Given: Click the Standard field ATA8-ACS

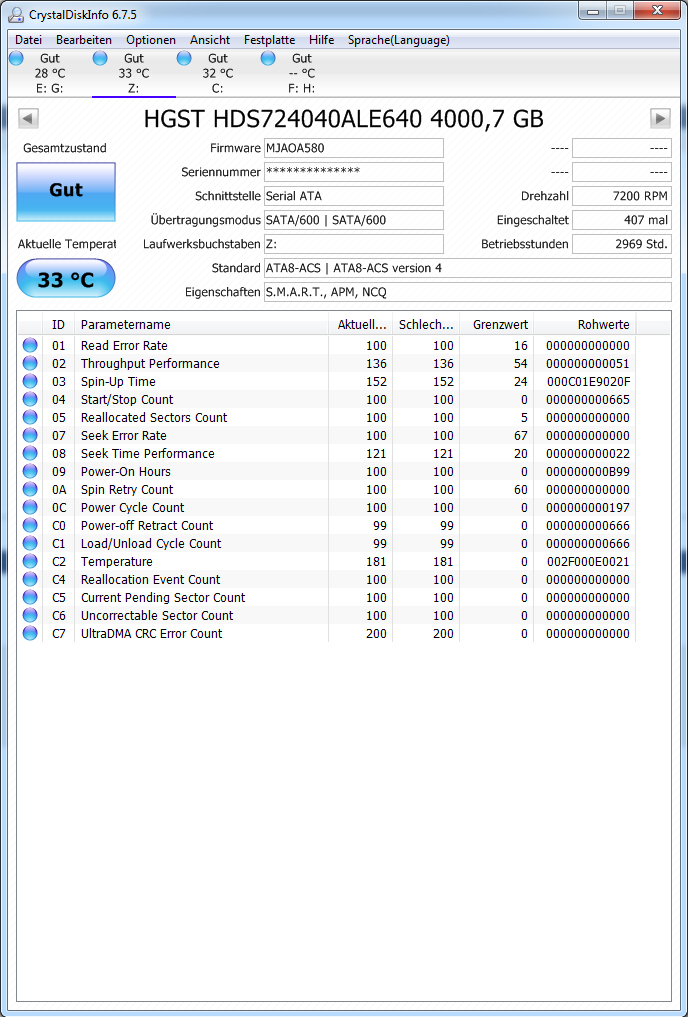Looking at the screenshot, I should click(x=468, y=268).
